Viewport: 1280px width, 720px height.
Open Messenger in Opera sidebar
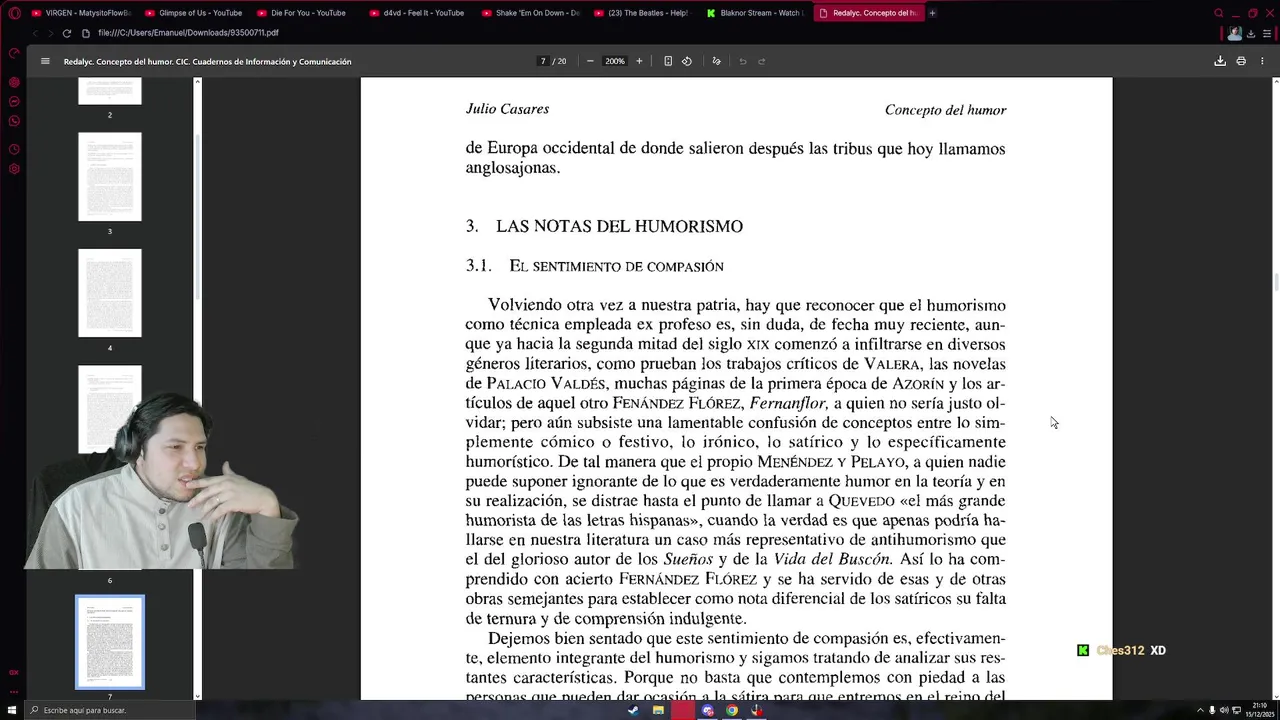coord(14,102)
